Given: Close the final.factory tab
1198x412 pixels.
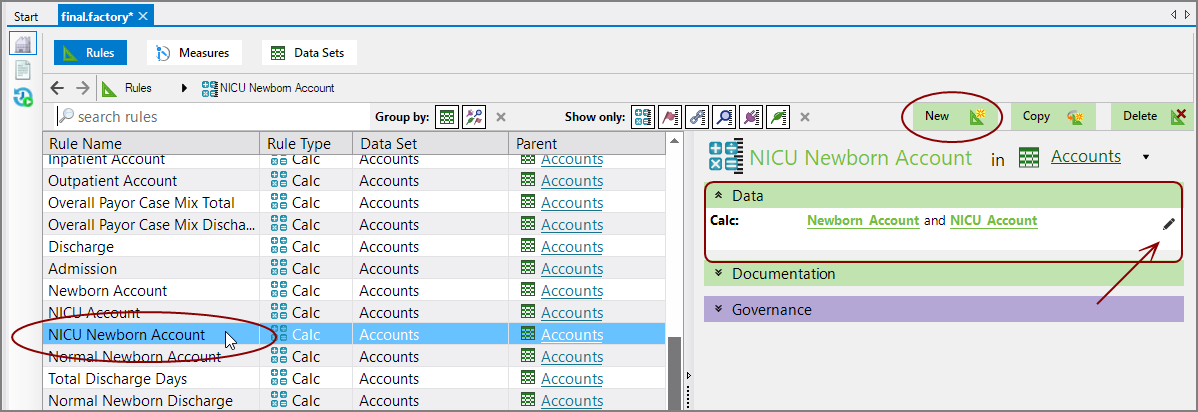Looking at the screenshot, I should coord(144,16).
